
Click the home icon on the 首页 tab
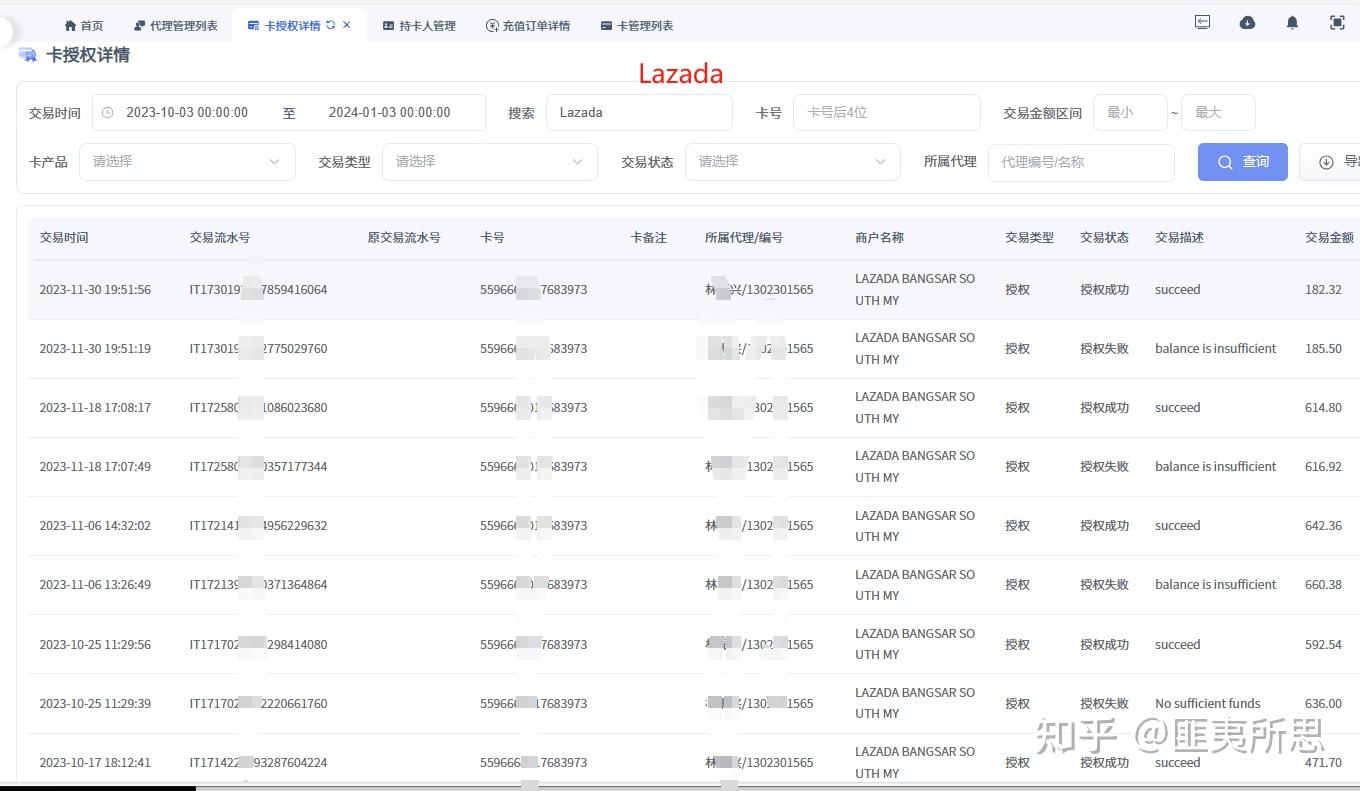click(x=69, y=25)
